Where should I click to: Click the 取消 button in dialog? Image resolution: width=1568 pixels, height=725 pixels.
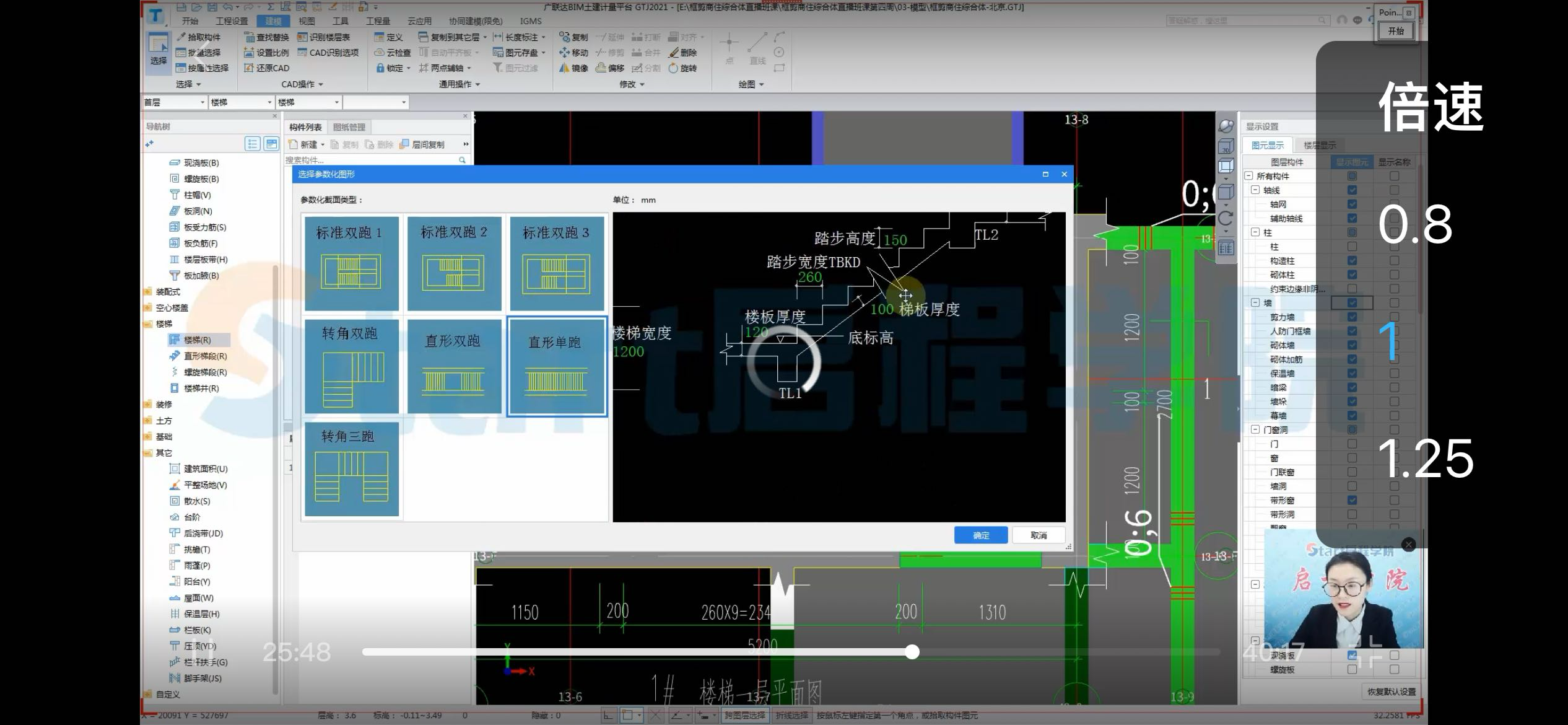(1039, 535)
